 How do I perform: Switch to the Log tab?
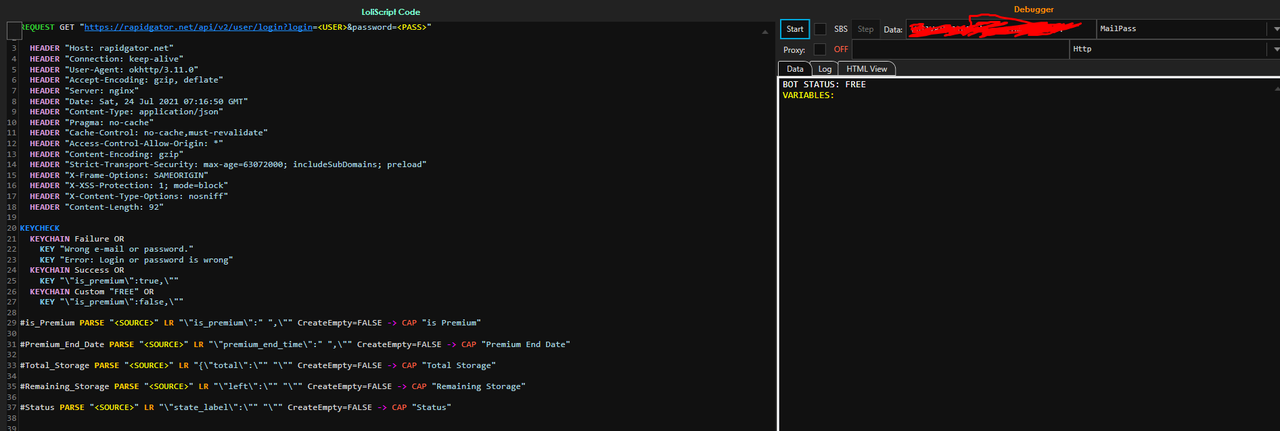(824, 69)
